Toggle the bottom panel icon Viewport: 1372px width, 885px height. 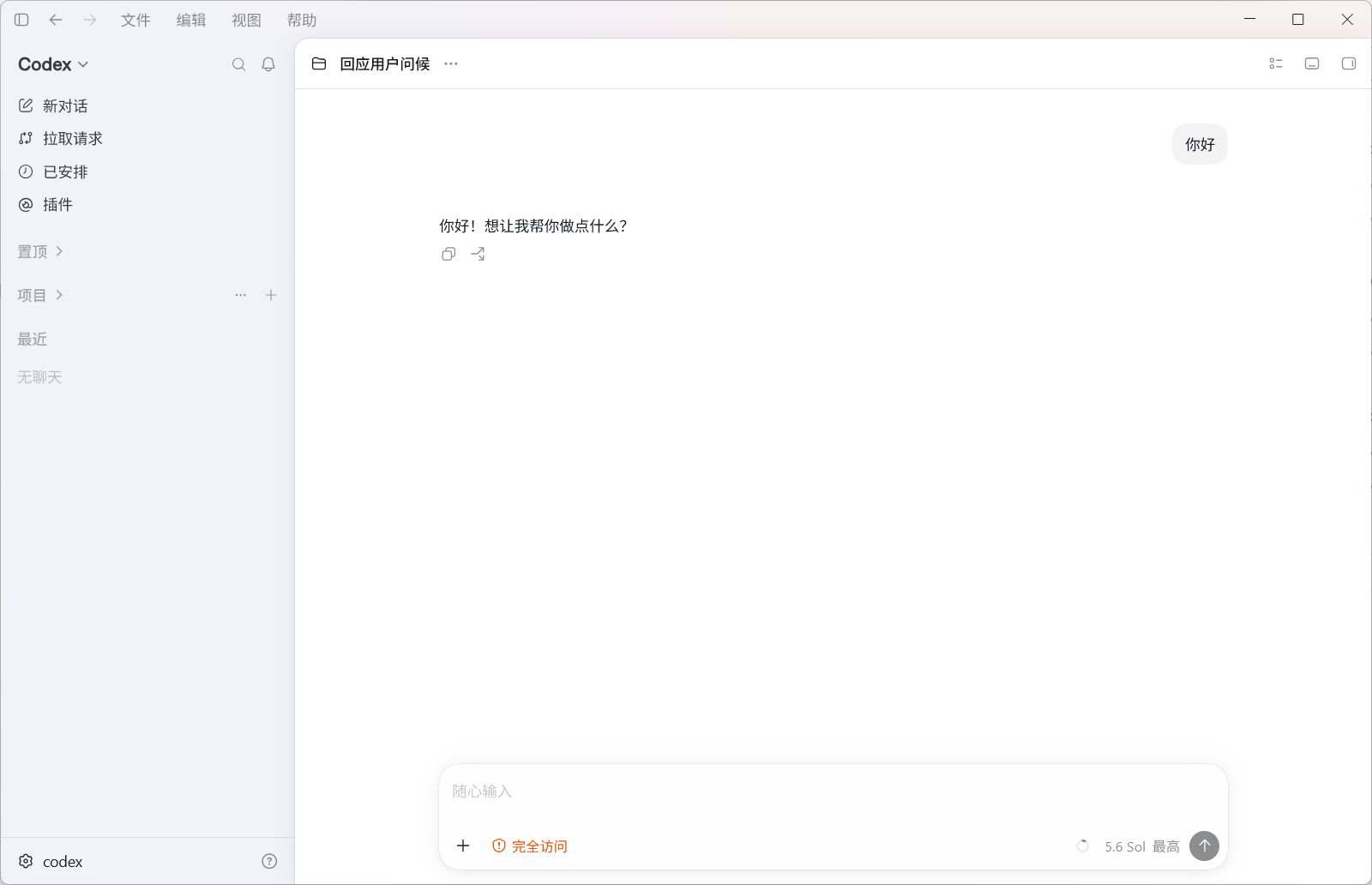(1312, 63)
